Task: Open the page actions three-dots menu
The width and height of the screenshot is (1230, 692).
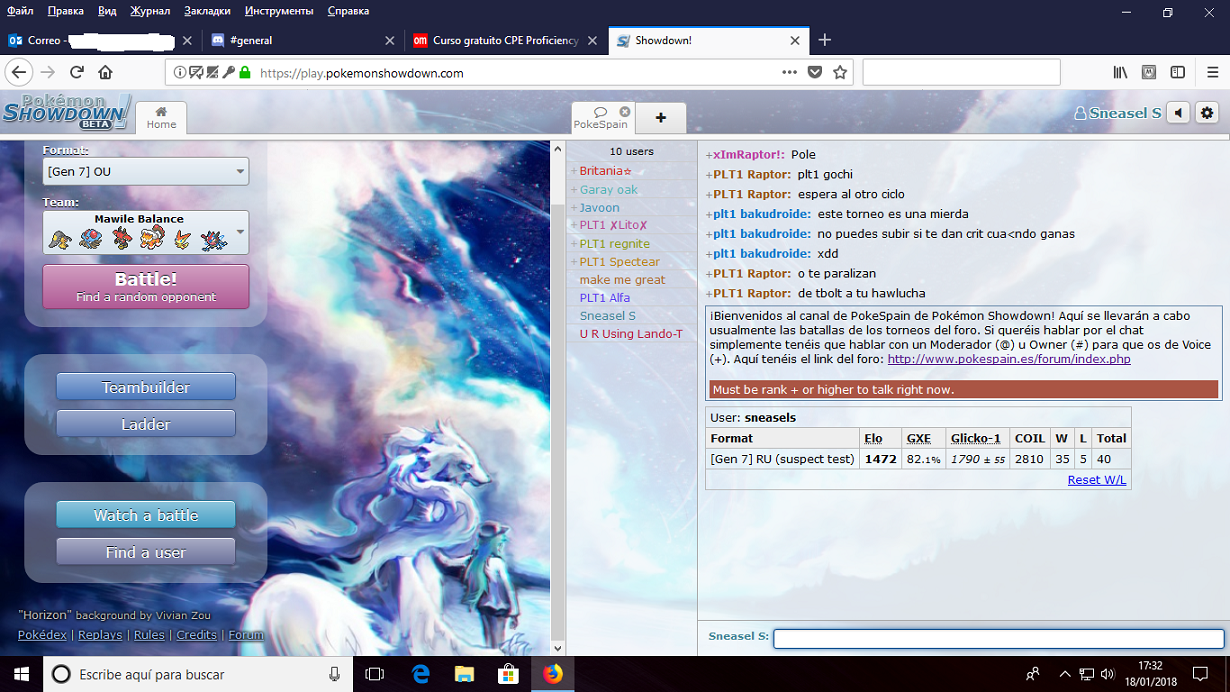Action: pyautogui.click(x=789, y=72)
